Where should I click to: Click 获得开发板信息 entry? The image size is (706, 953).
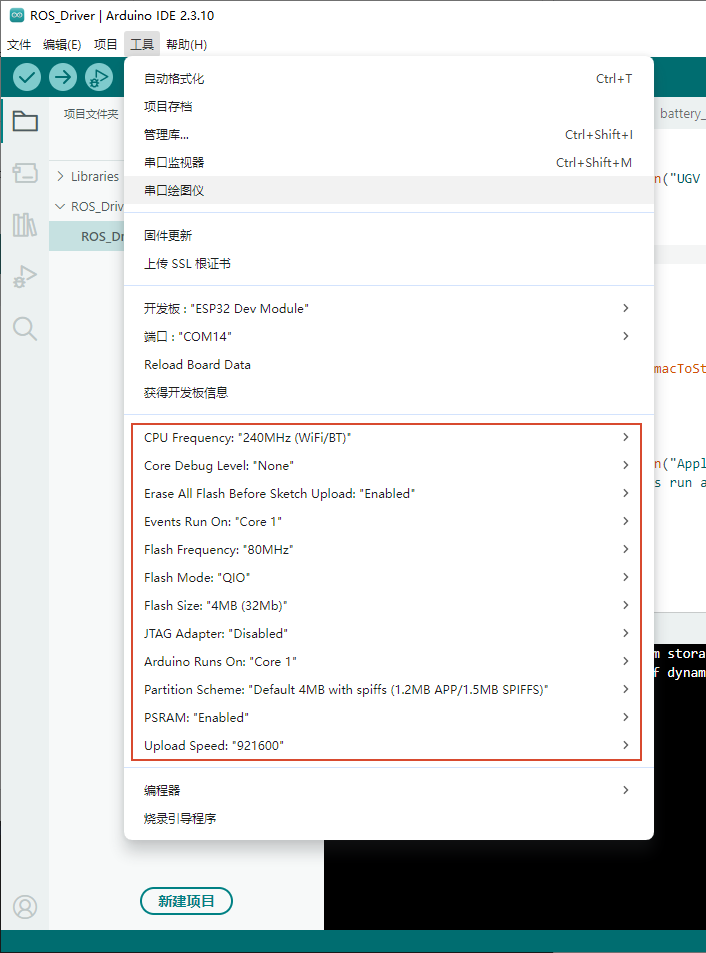[x=389, y=392]
